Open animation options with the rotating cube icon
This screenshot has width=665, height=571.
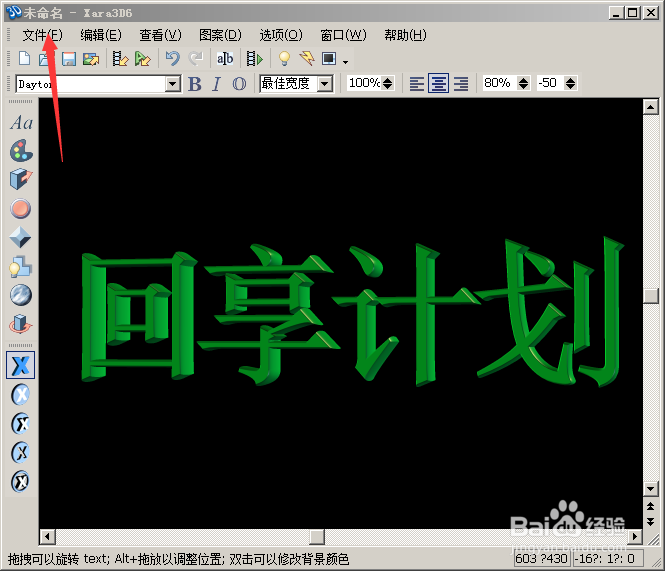coord(20,324)
